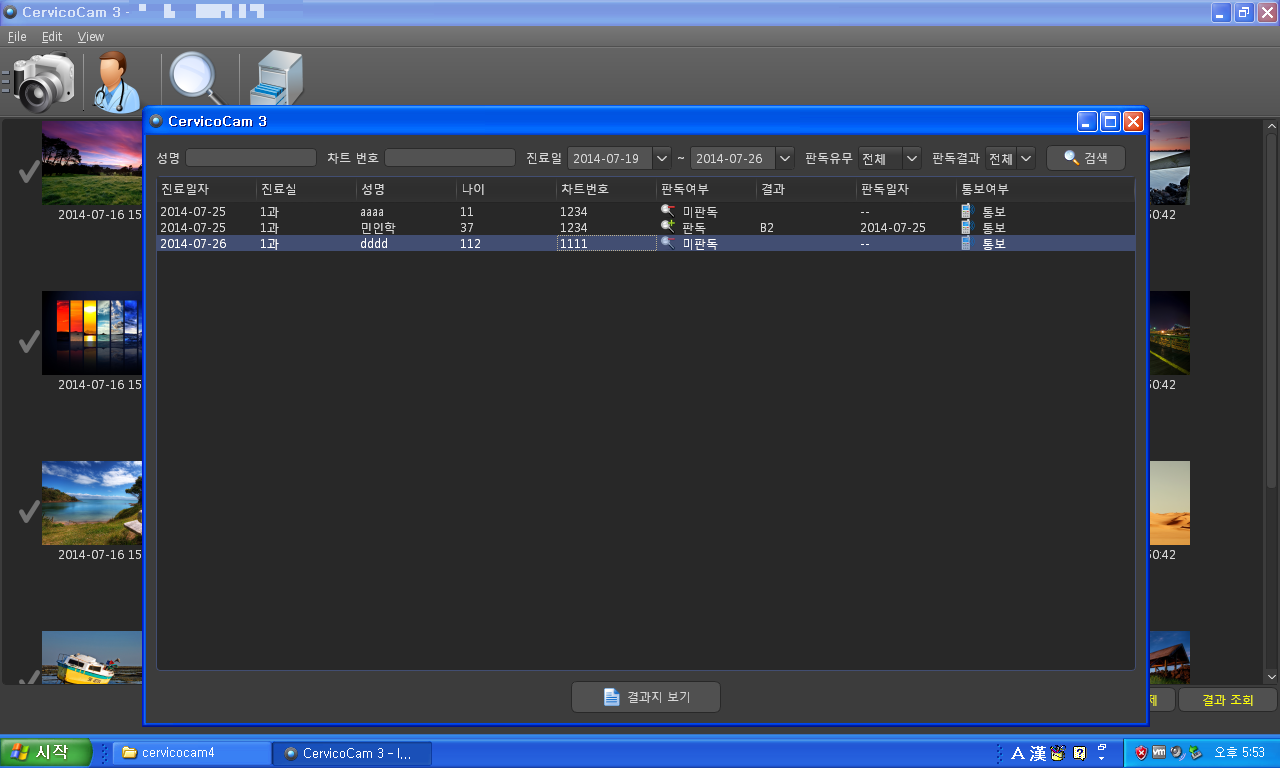Sort by 차트번호 column header
This screenshot has height=768, width=1280.
pyautogui.click(x=607, y=189)
